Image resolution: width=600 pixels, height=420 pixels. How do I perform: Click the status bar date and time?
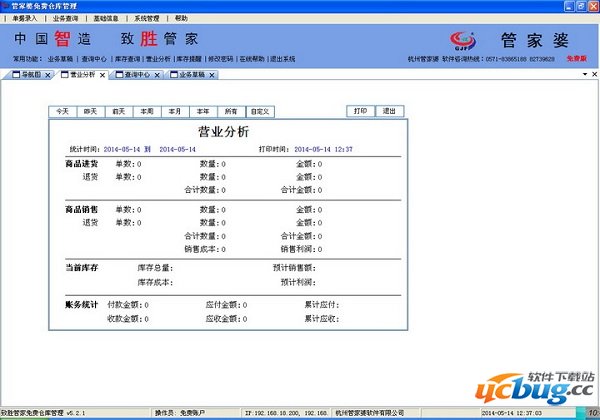[512, 413]
